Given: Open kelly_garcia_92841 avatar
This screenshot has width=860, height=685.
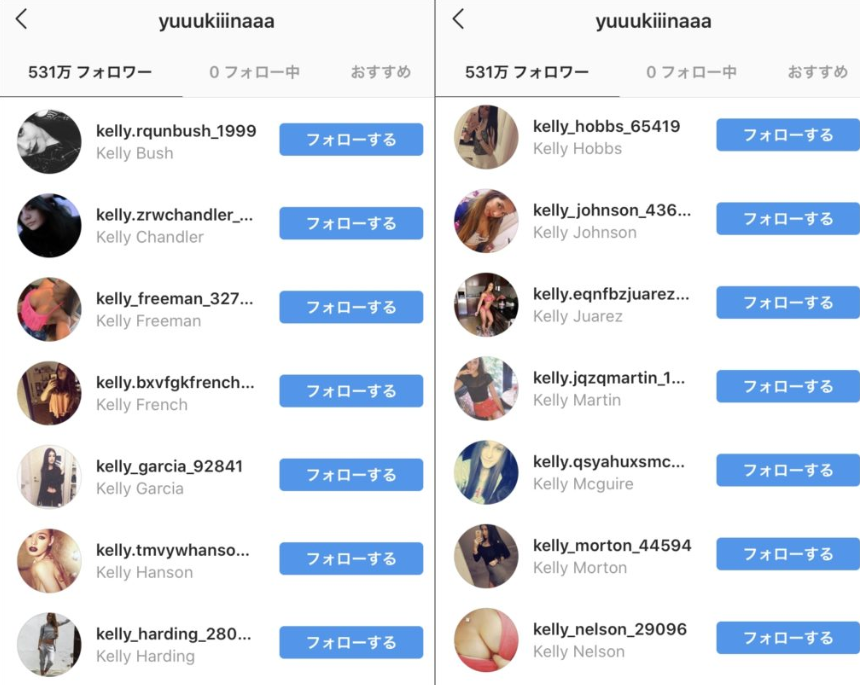Looking at the screenshot, I should tap(49, 477).
